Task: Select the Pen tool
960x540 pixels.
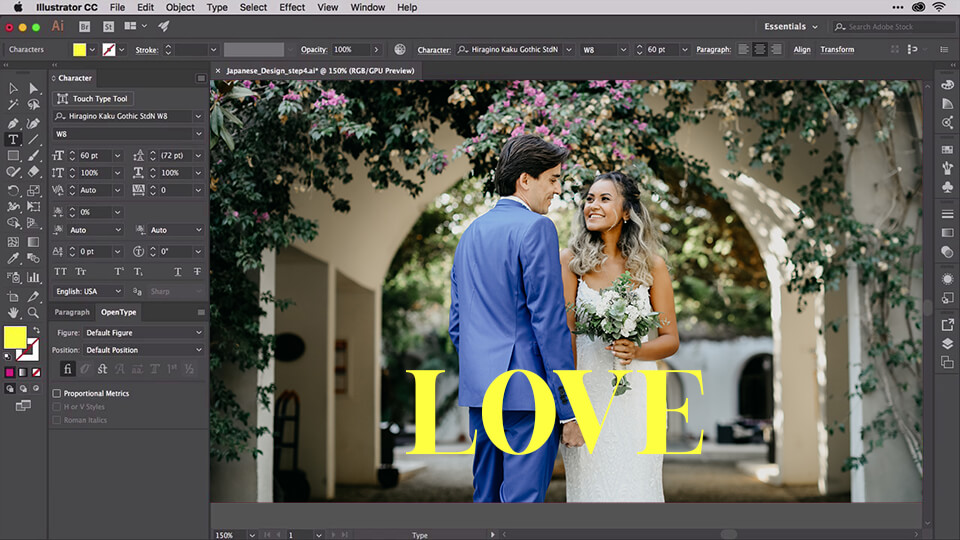Action: point(13,123)
